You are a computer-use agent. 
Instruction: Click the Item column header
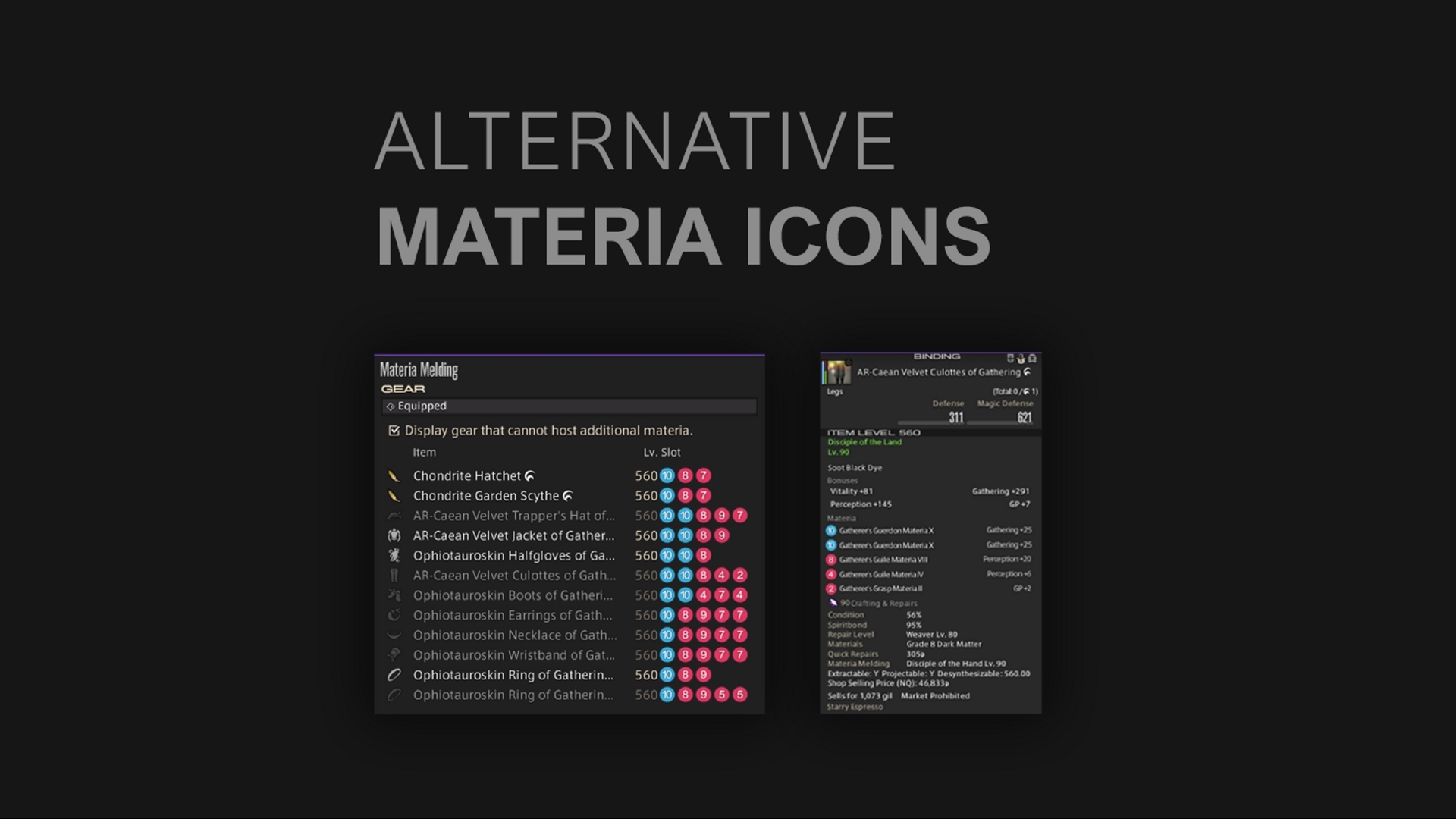[x=424, y=452]
